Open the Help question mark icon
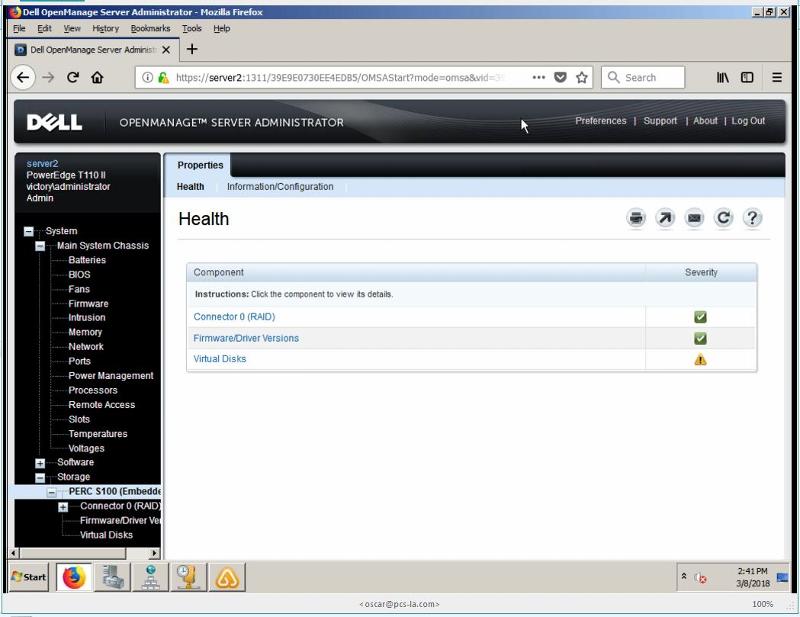 pos(752,218)
